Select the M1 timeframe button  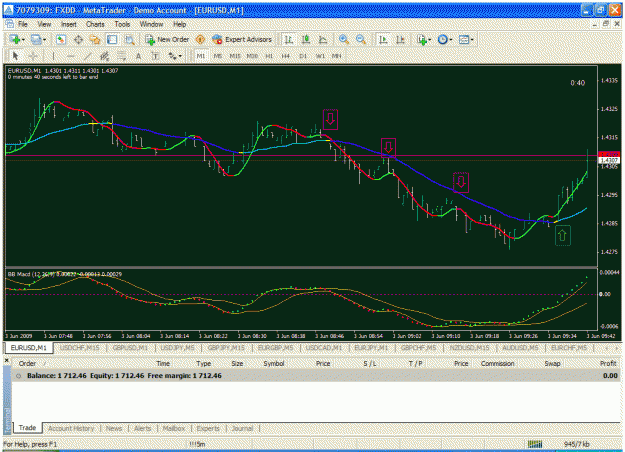[x=200, y=56]
